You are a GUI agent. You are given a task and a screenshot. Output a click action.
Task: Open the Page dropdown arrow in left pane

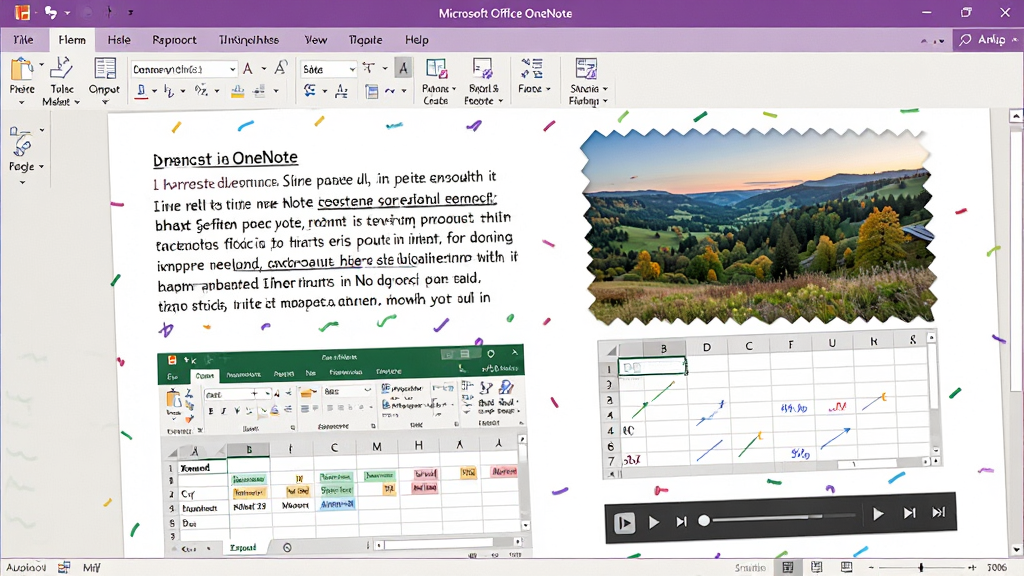pyautogui.click(x=41, y=167)
